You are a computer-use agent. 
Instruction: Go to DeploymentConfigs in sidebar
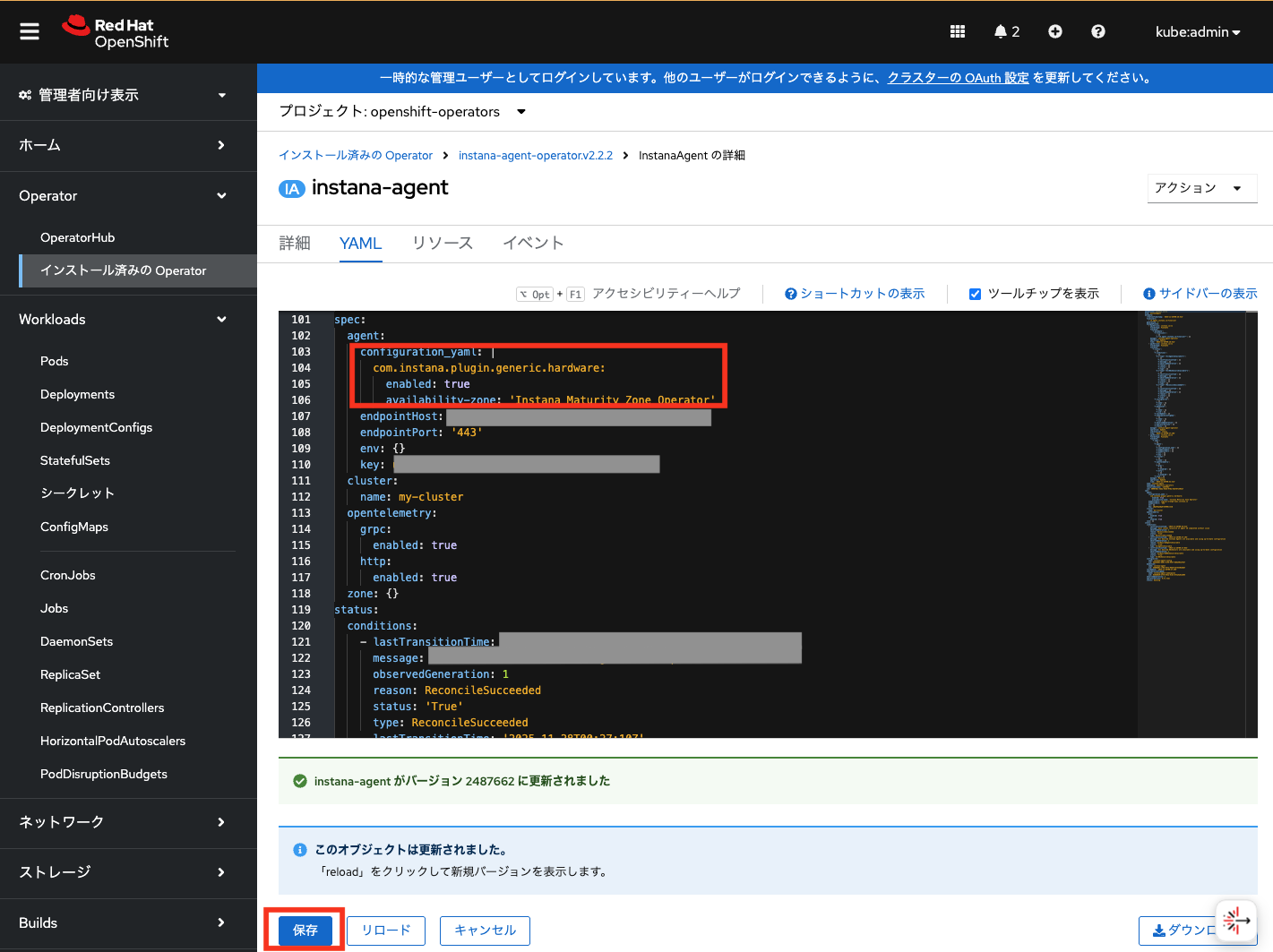(96, 427)
